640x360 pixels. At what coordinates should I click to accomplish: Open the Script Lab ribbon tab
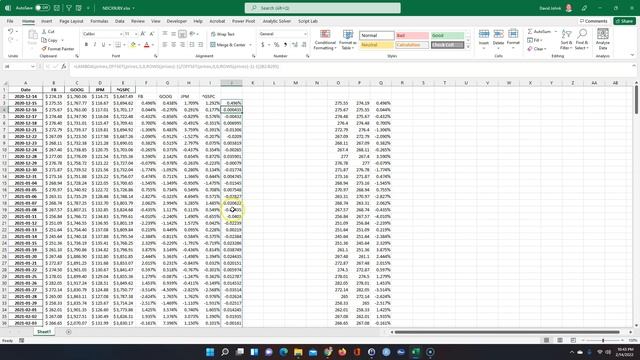click(308, 21)
